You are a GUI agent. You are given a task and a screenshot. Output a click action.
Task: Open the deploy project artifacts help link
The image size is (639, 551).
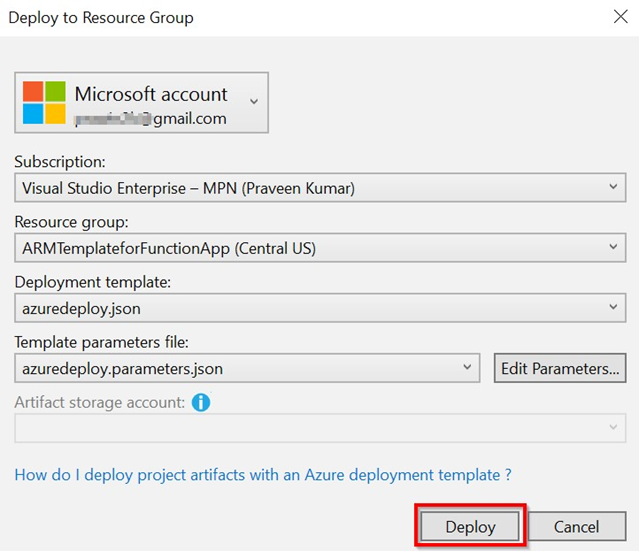[x=263, y=475]
